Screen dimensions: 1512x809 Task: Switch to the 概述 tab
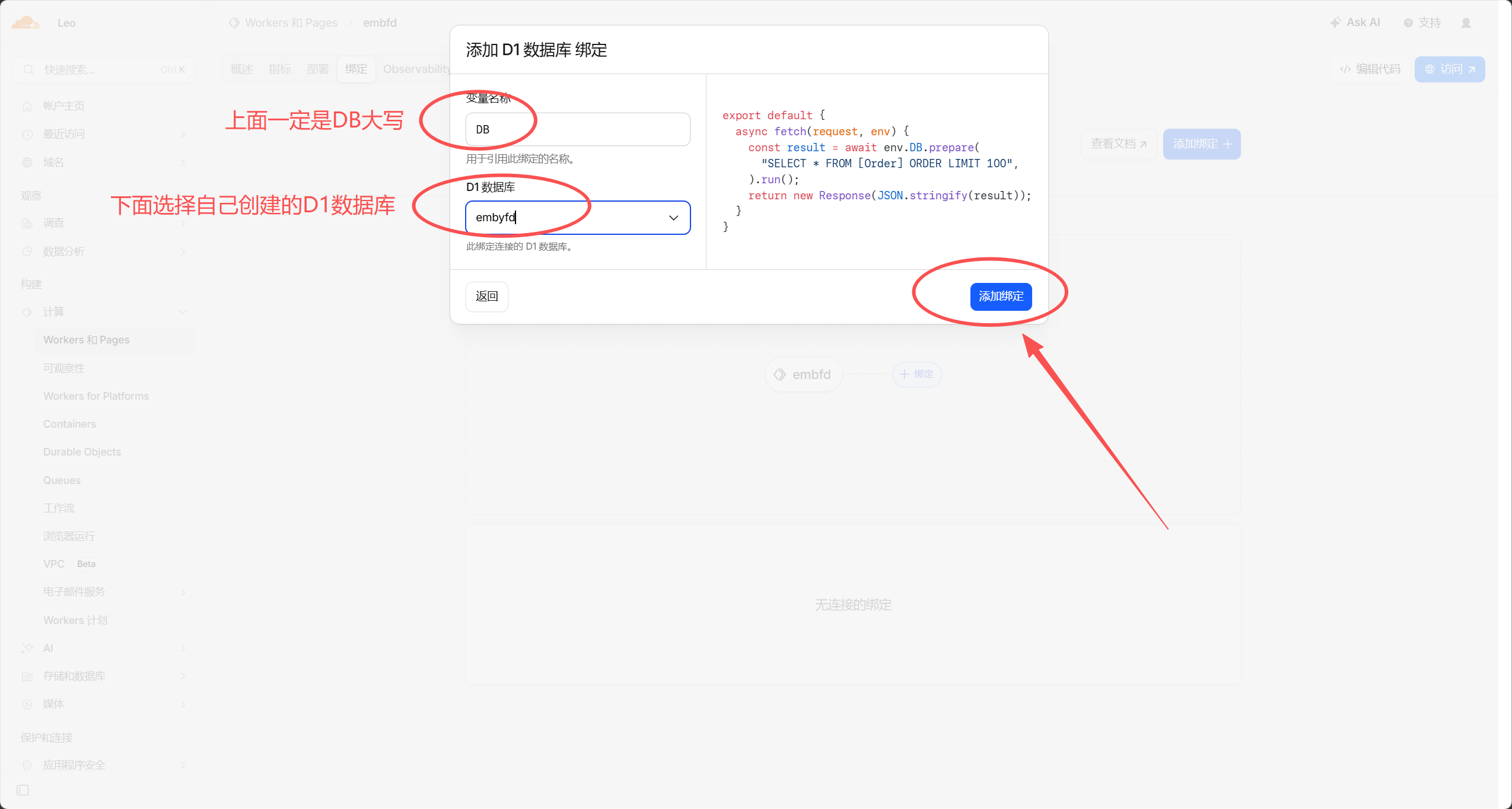click(x=242, y=69)
